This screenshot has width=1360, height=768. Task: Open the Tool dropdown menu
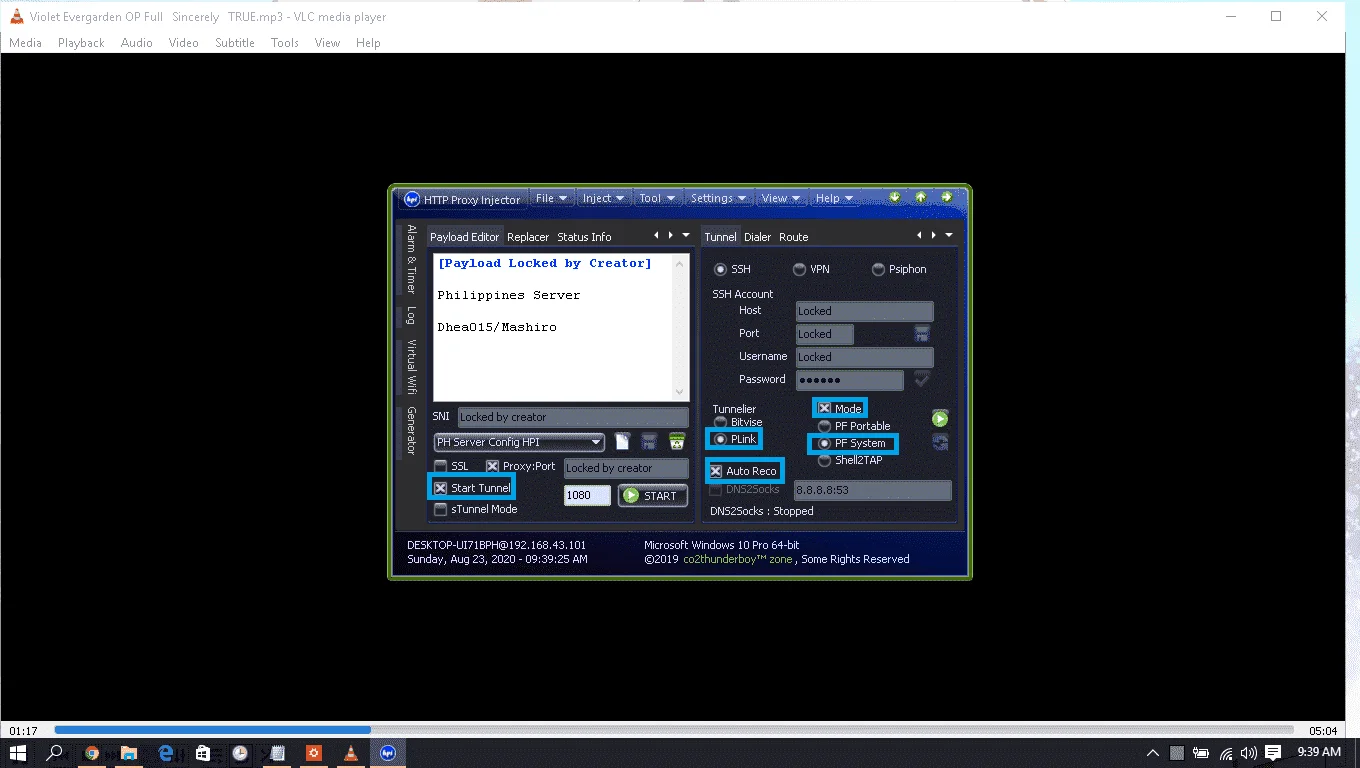click(x=658, y=198)
